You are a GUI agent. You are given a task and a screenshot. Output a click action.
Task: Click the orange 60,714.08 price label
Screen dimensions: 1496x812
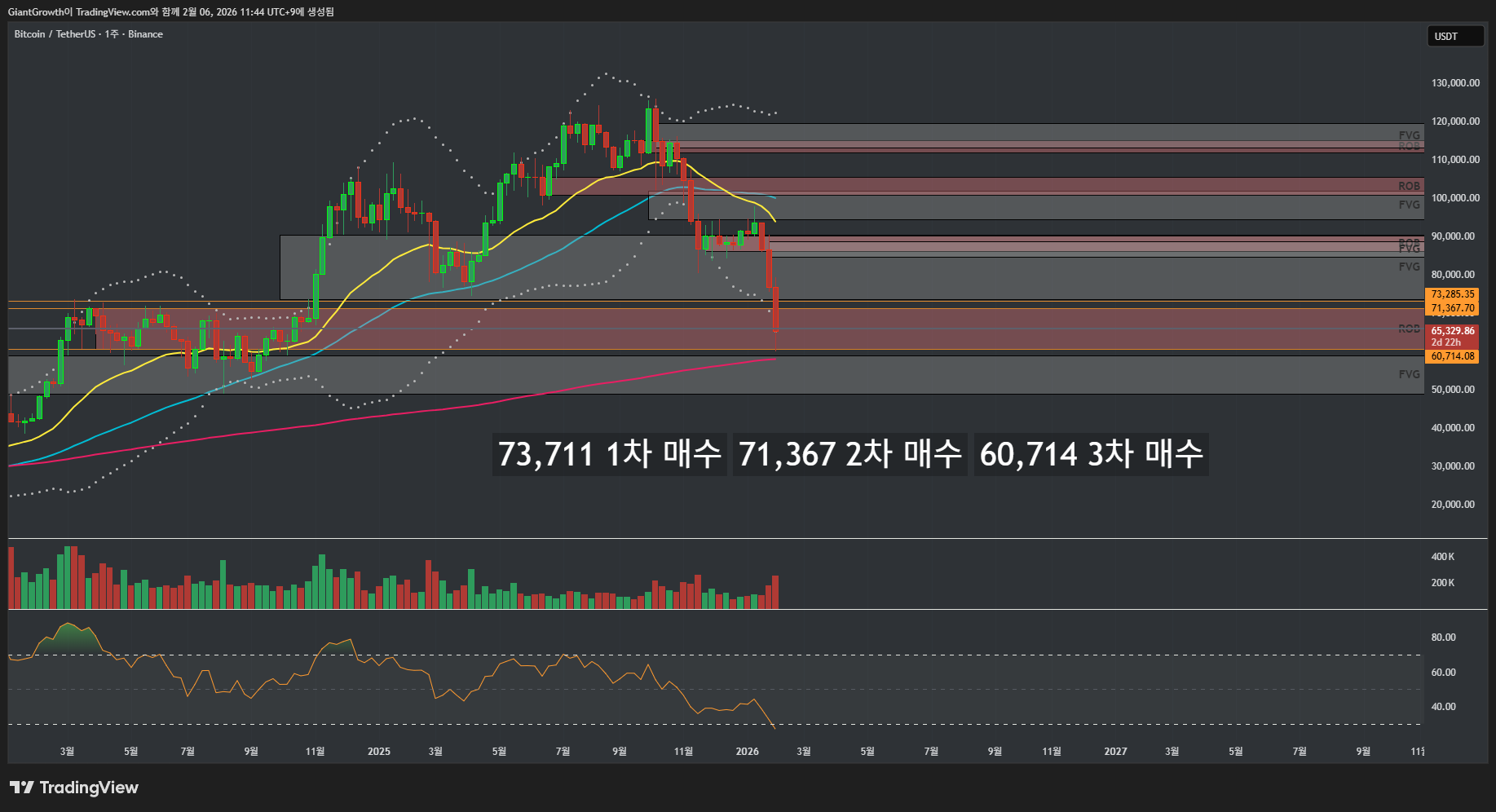[x=1453, y=356]
